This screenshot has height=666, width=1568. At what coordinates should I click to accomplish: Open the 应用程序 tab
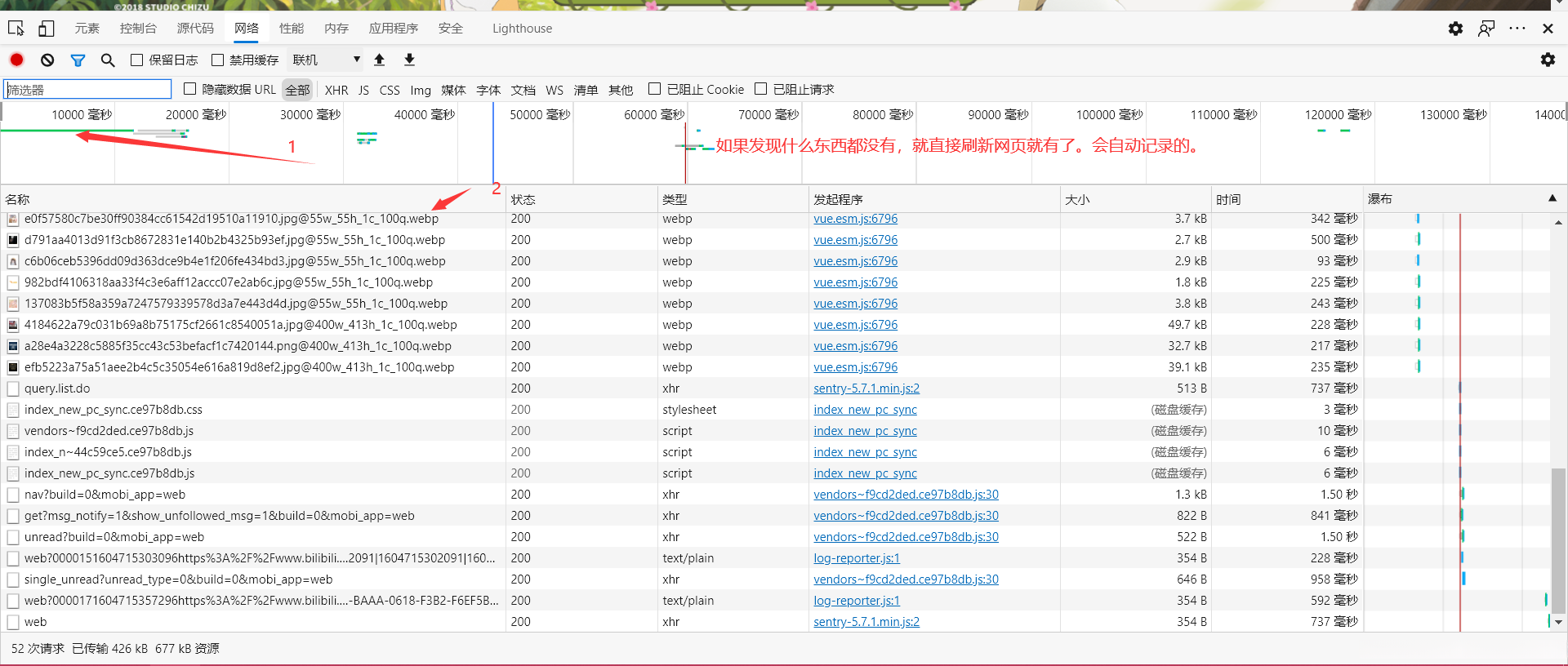point(394,29)
